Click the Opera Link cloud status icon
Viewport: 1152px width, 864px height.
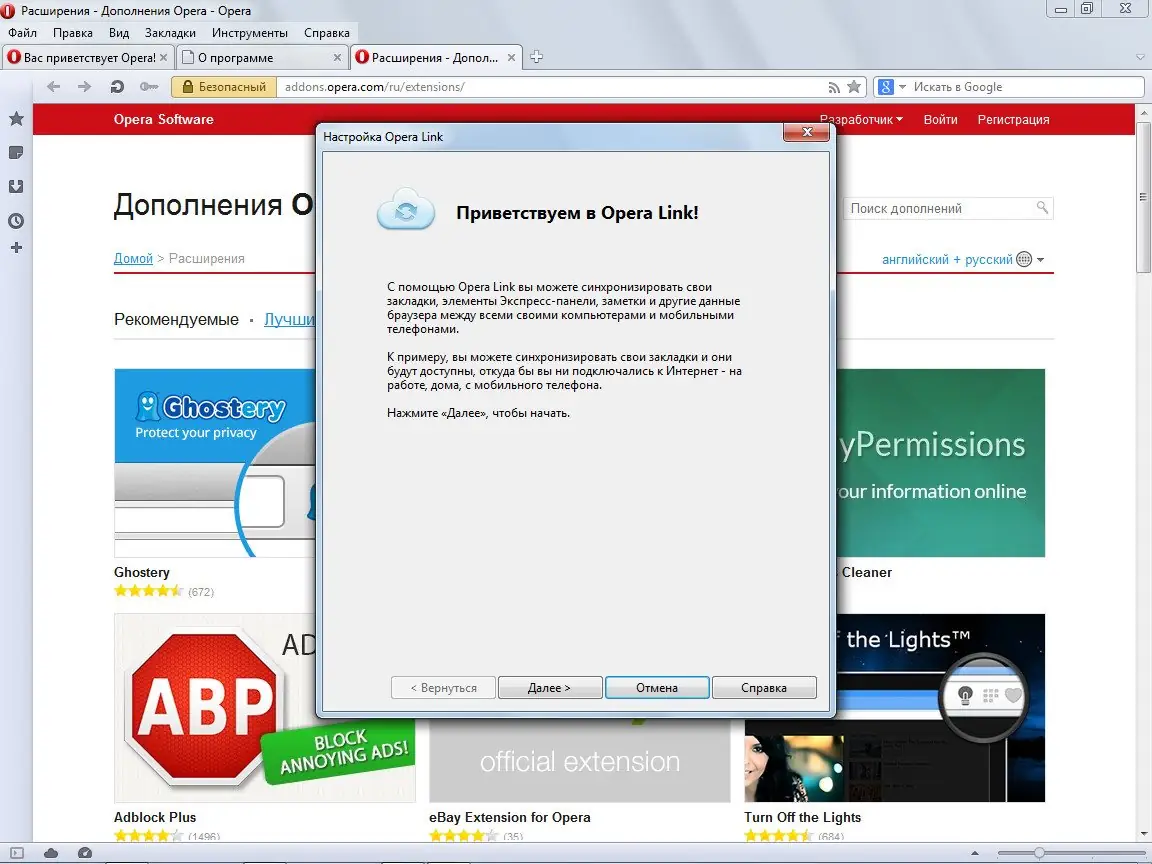point(51,853)
